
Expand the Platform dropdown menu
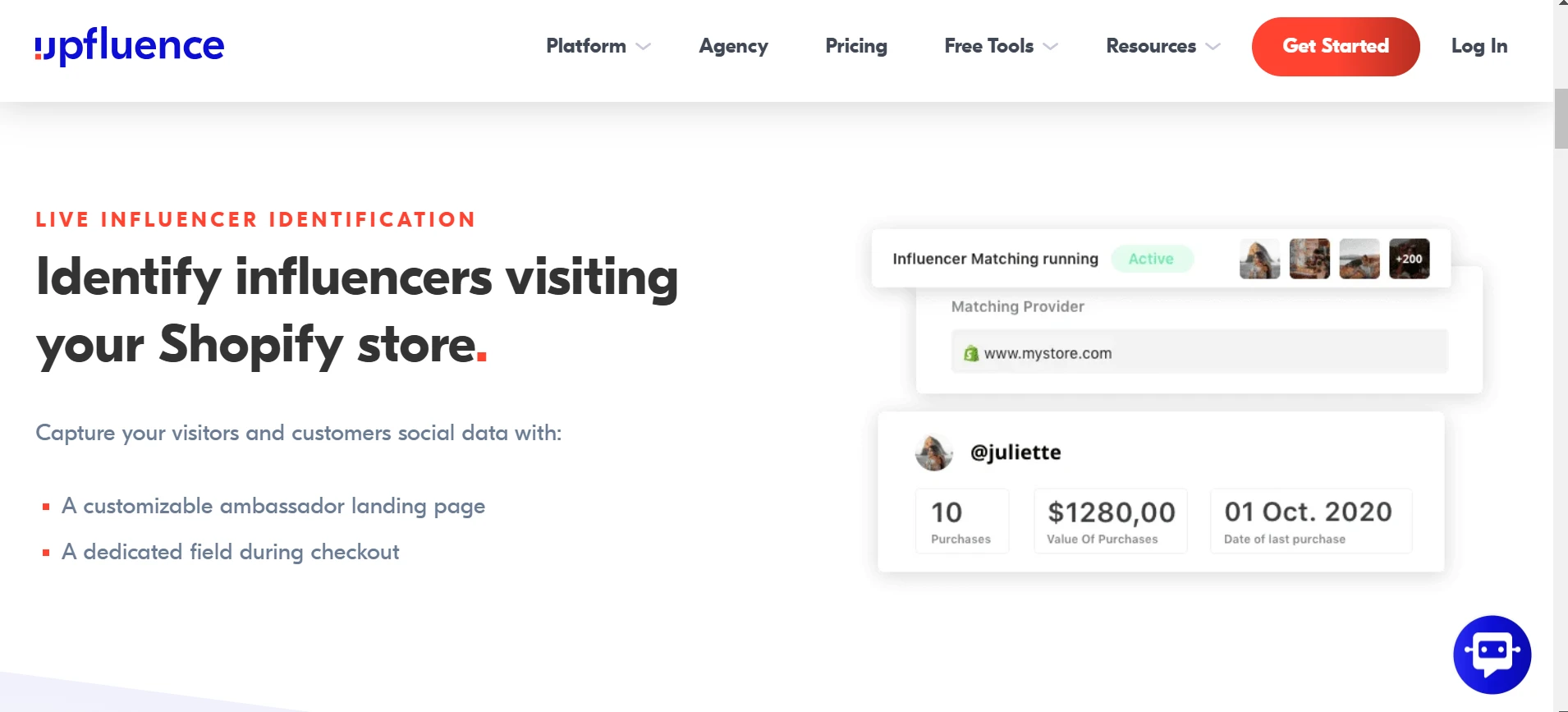598,46
